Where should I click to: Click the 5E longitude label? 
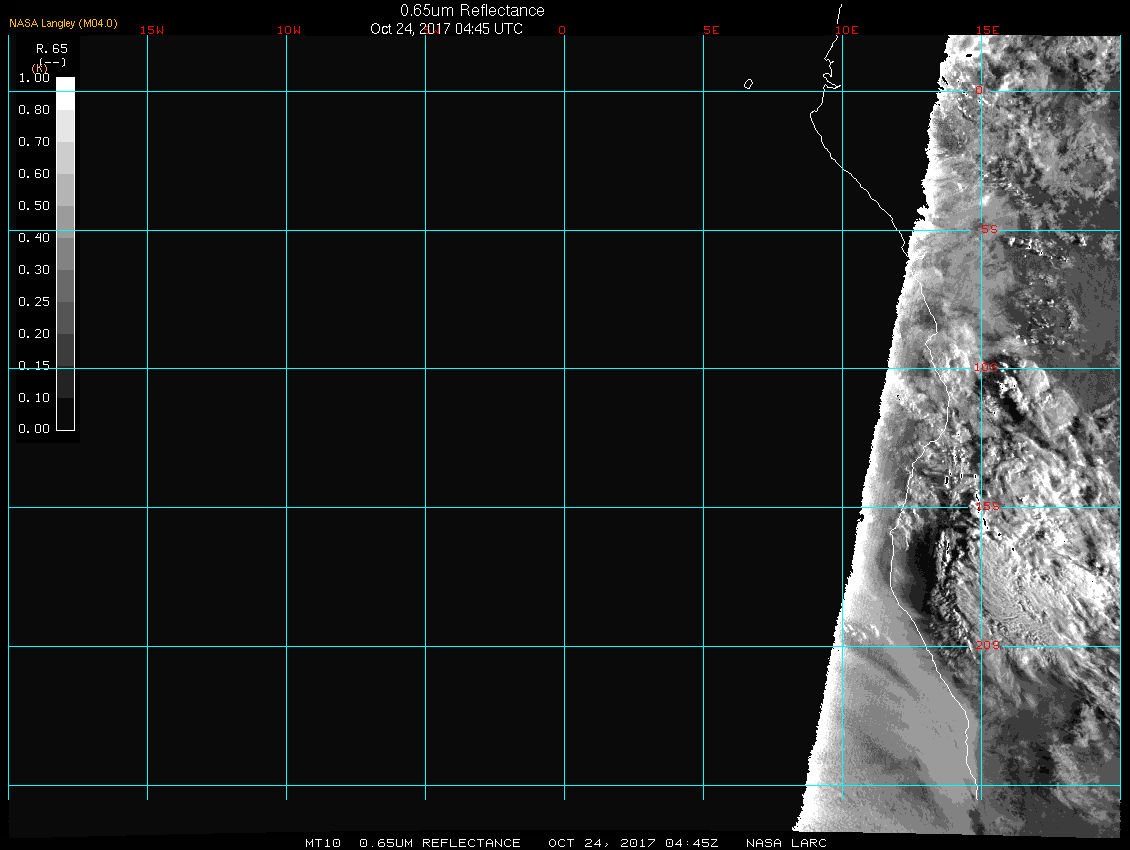[x=711, y=30]
